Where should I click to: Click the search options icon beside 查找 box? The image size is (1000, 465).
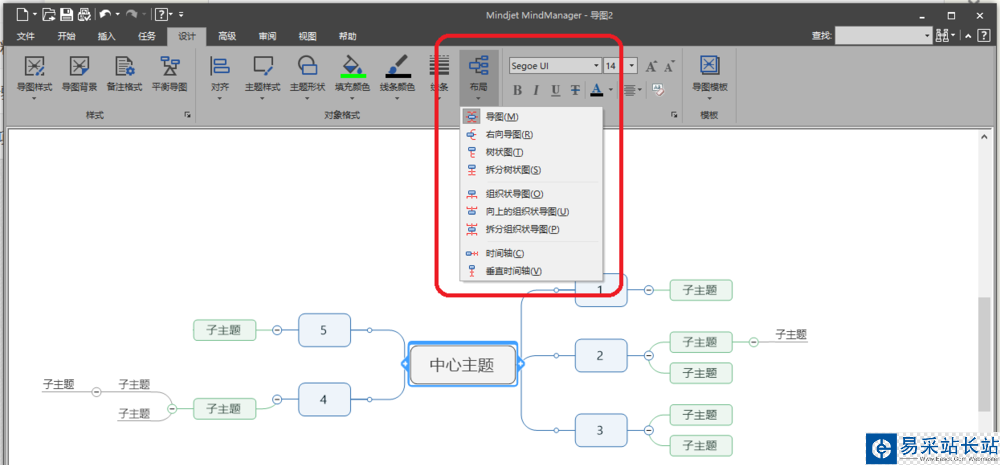pyautogui.click(x=942, y=36)
